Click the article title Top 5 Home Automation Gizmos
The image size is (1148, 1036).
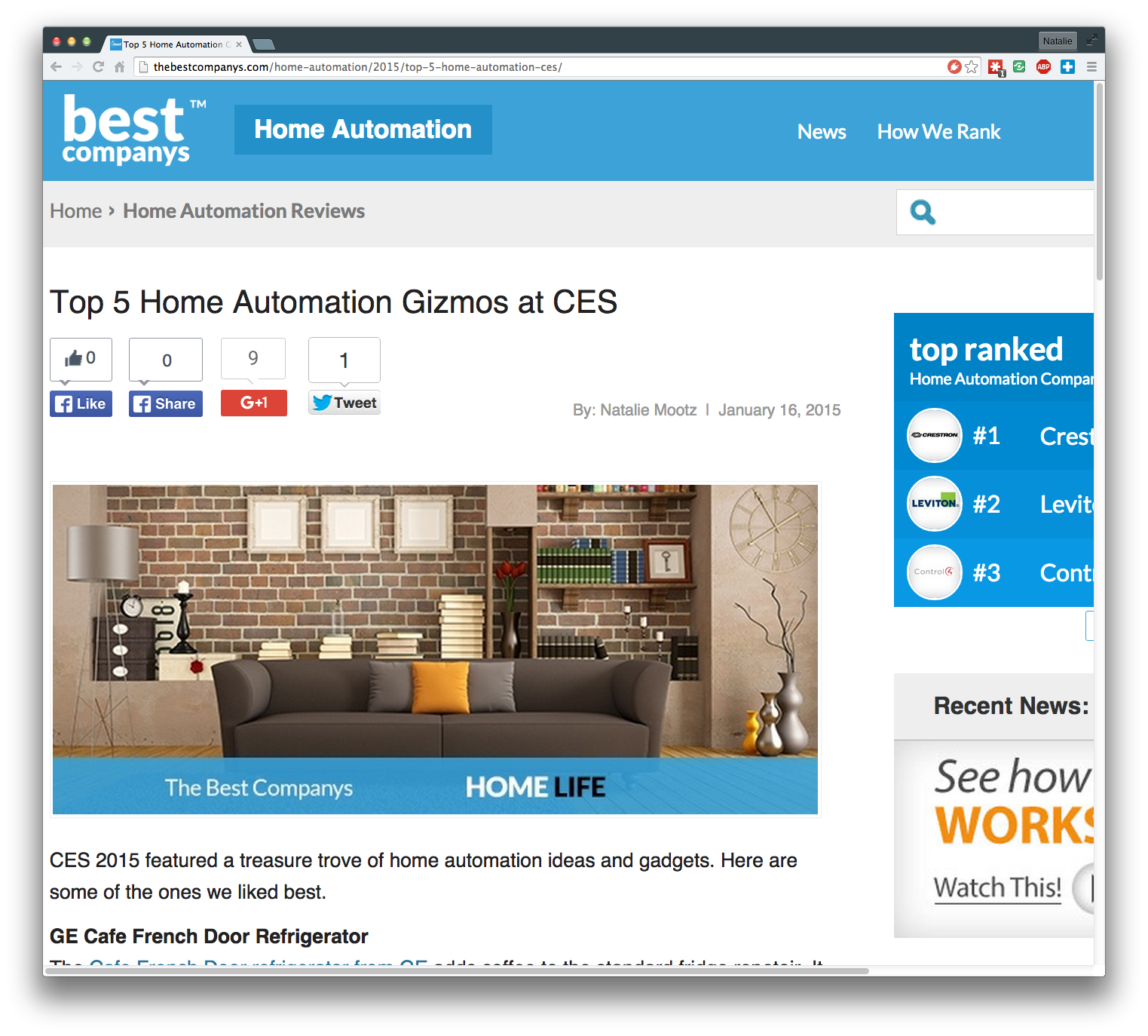pyautogui.click(x=333, y=302)
